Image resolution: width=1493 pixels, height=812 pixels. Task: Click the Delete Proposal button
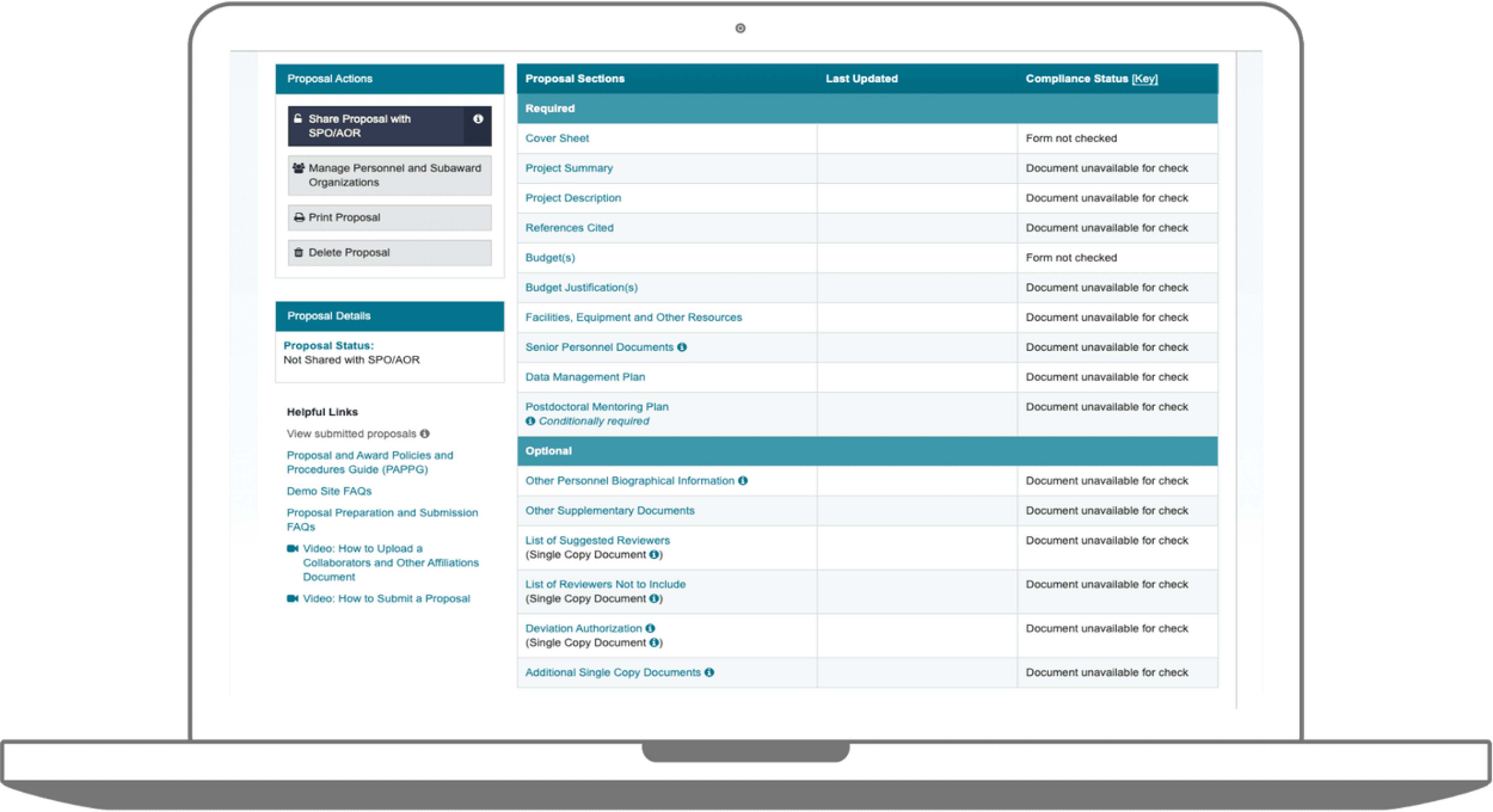pos(390,253)
